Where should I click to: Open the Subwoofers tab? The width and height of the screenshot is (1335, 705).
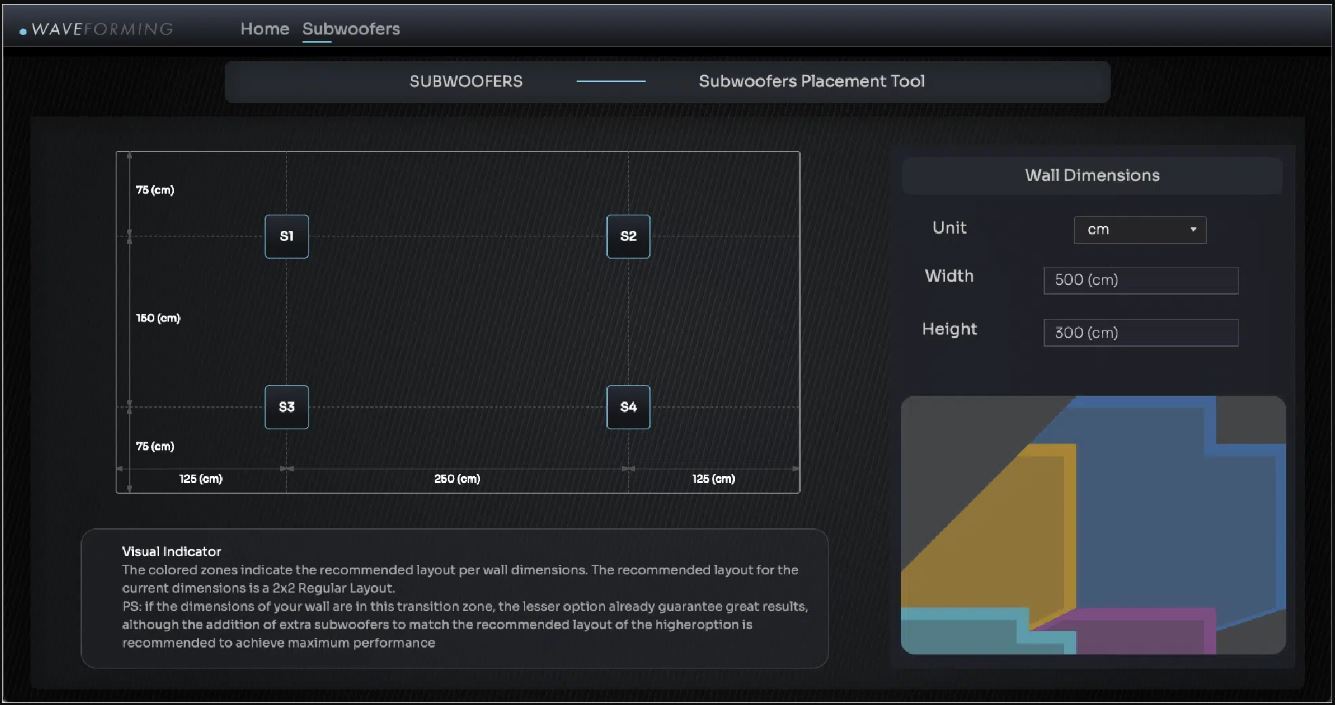pyautogui.click(x=351, y=29)
